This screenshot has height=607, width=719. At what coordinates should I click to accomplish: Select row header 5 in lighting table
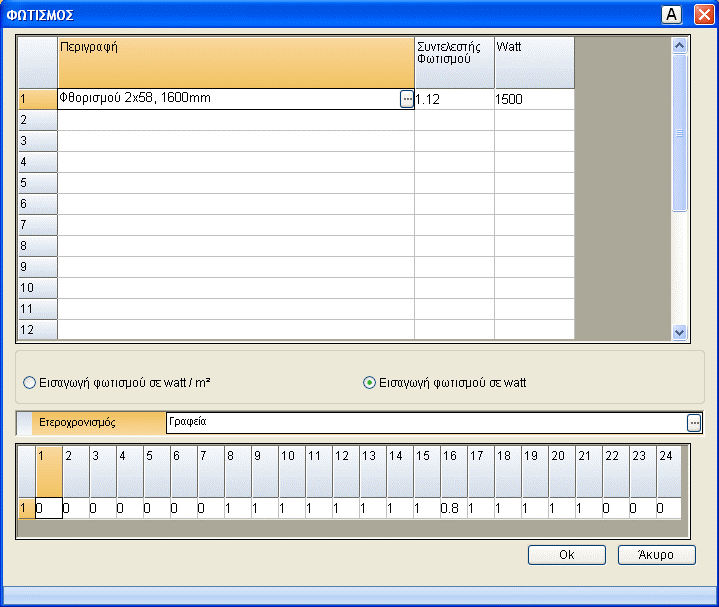click(38, 183)
